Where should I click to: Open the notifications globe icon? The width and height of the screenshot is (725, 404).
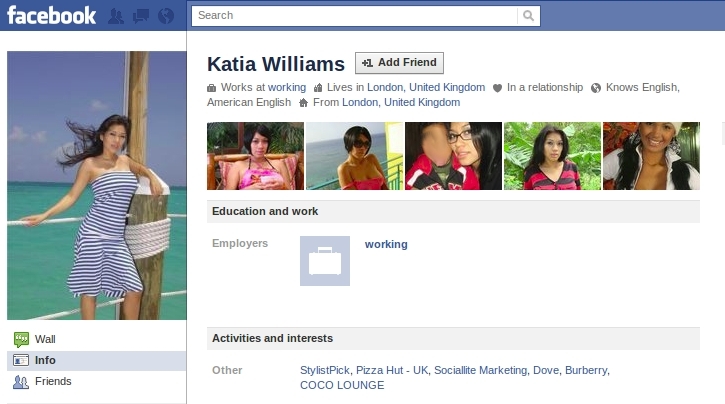pyautogui.click(x=166, y=16)
